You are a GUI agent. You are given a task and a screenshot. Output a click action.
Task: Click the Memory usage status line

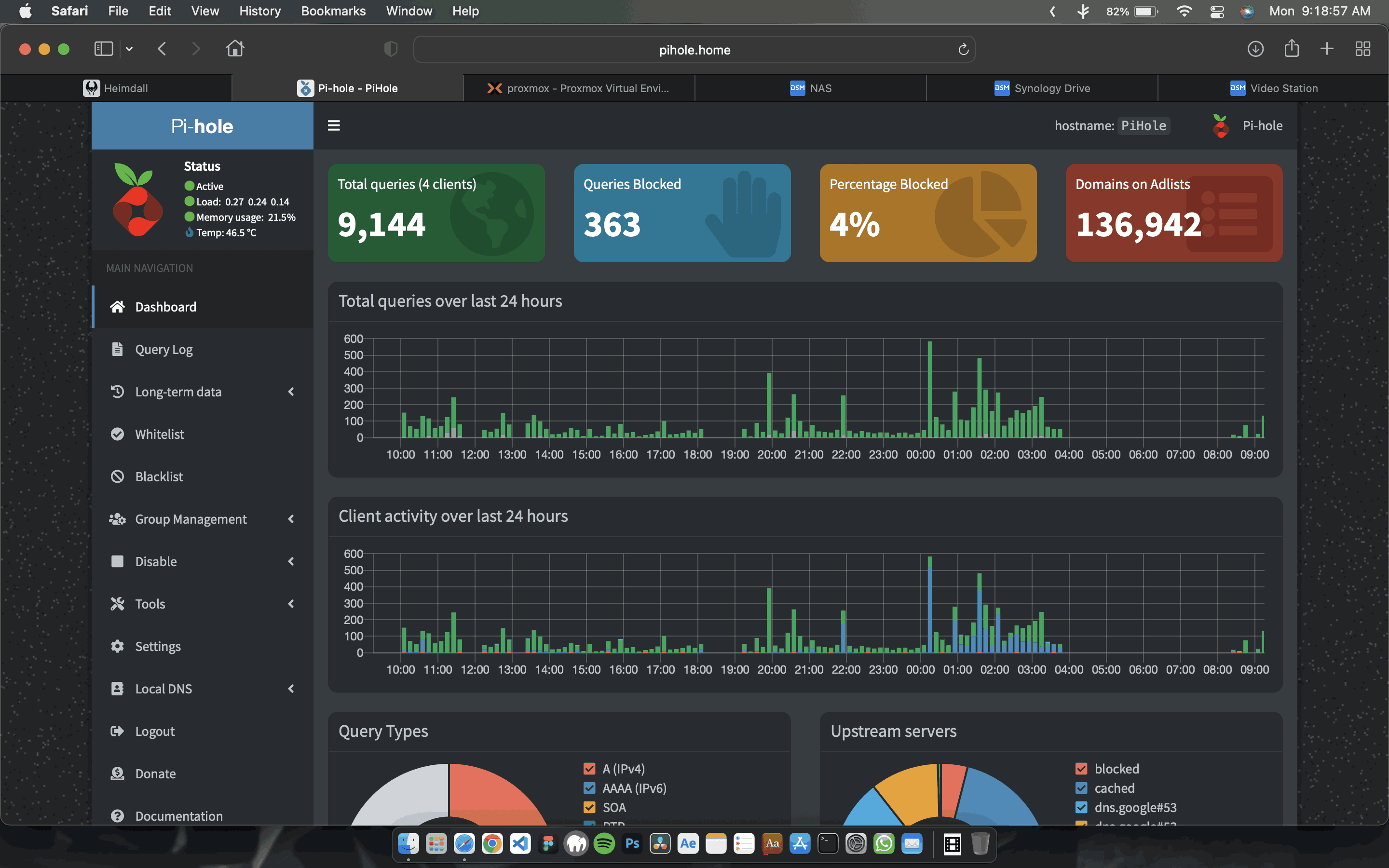[240, 217]
